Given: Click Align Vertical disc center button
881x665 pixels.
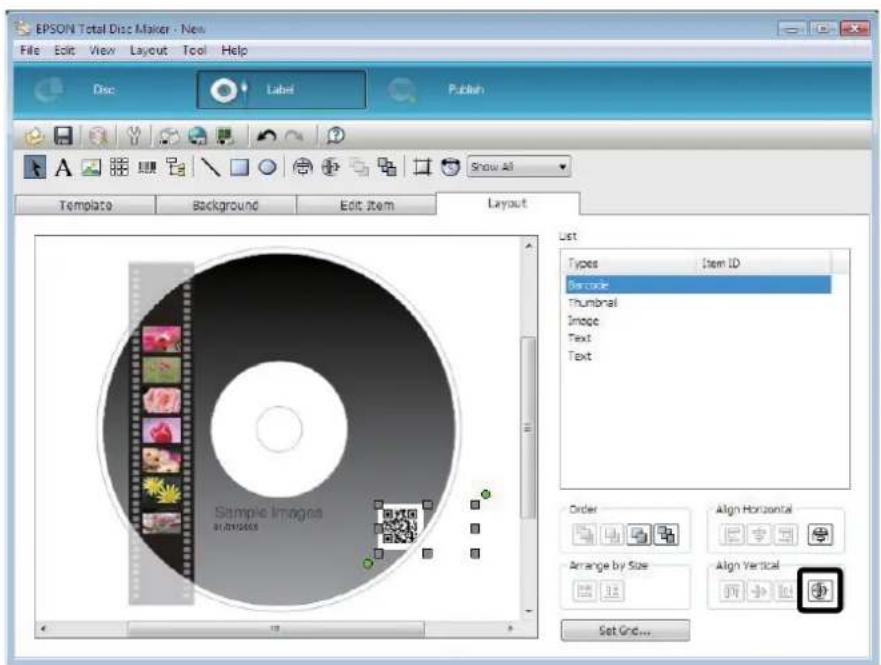Looking at the screenshot, I should [820, 590].
